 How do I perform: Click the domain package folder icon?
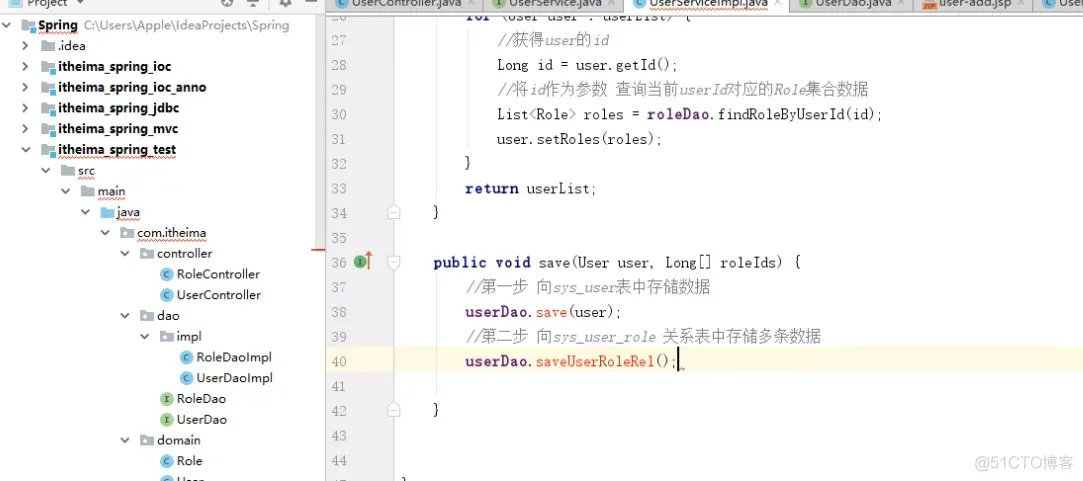pyautogui.click(x=146, y=440)
